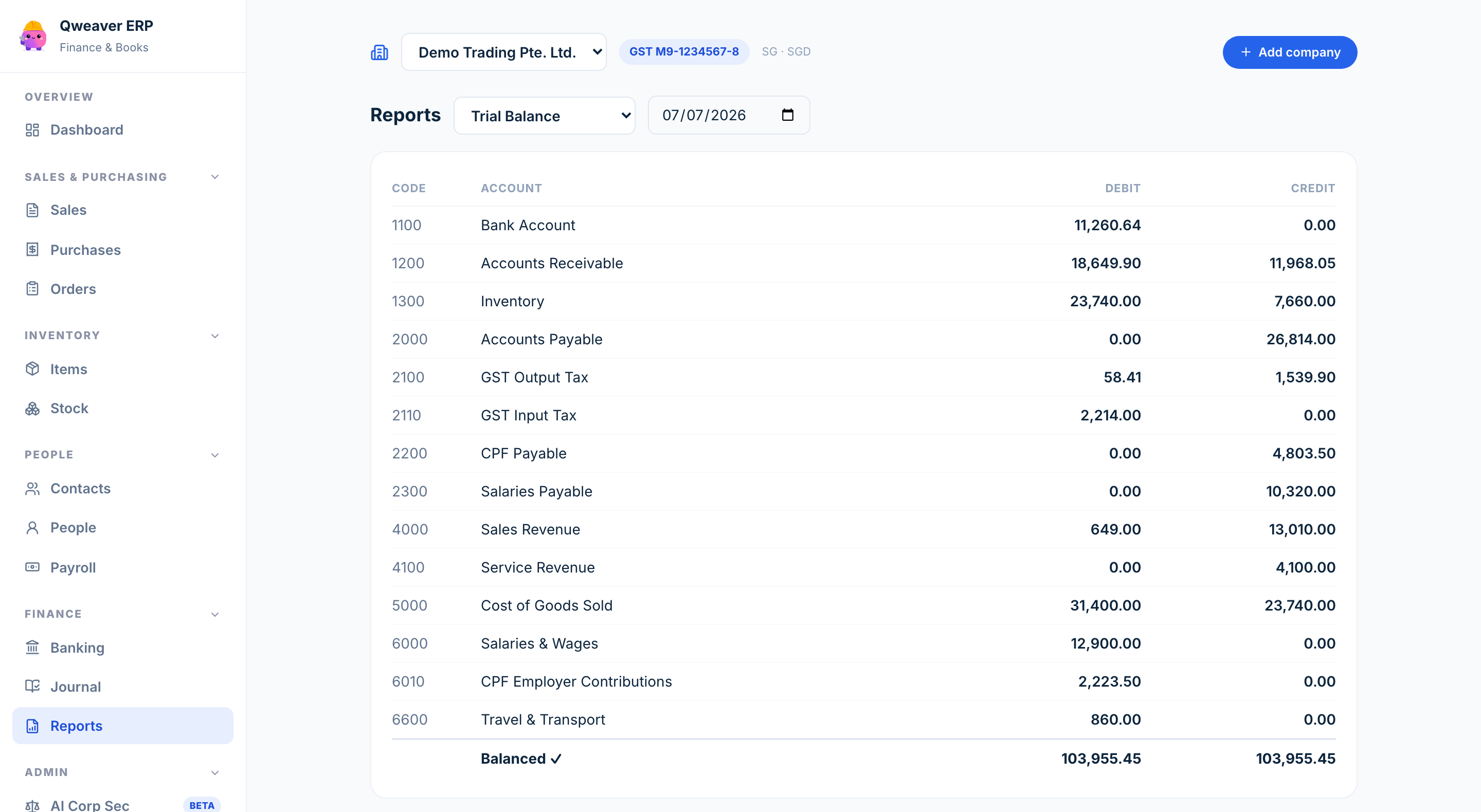
Task: Click the Salaries Payable account
Action: (x=536, y=491)
